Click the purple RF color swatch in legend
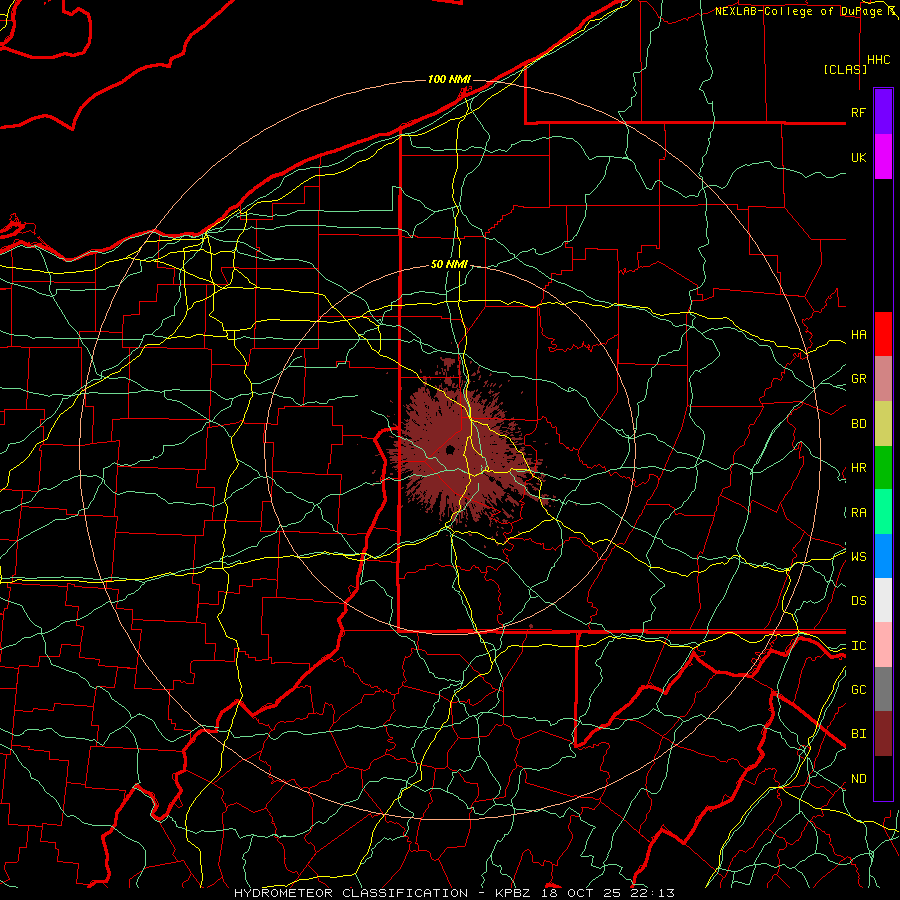This screenshot has height=900, width=900. (883, 111)
